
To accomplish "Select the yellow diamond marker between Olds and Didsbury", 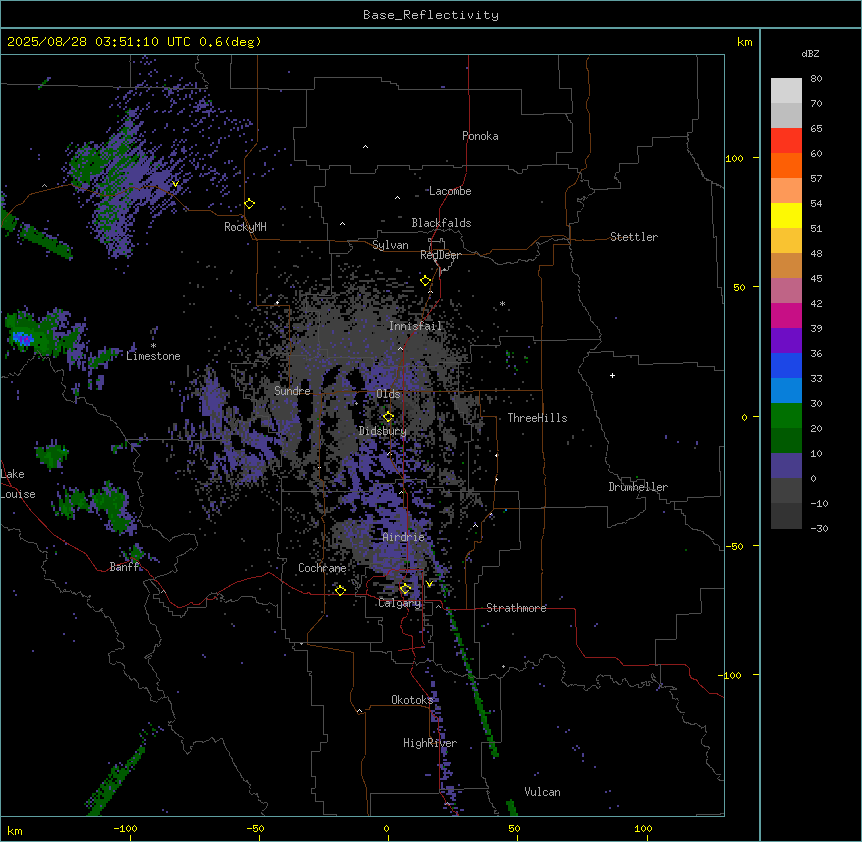I will tap(388, 417).
